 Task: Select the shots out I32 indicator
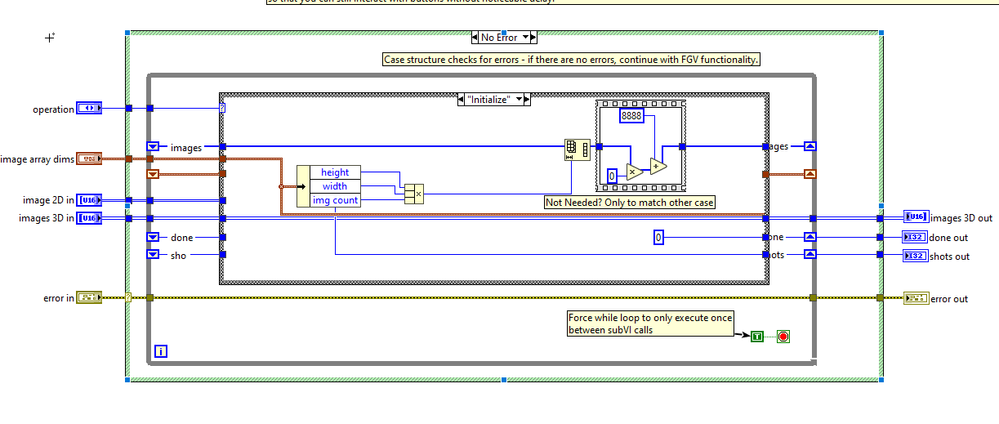point(916,256)
